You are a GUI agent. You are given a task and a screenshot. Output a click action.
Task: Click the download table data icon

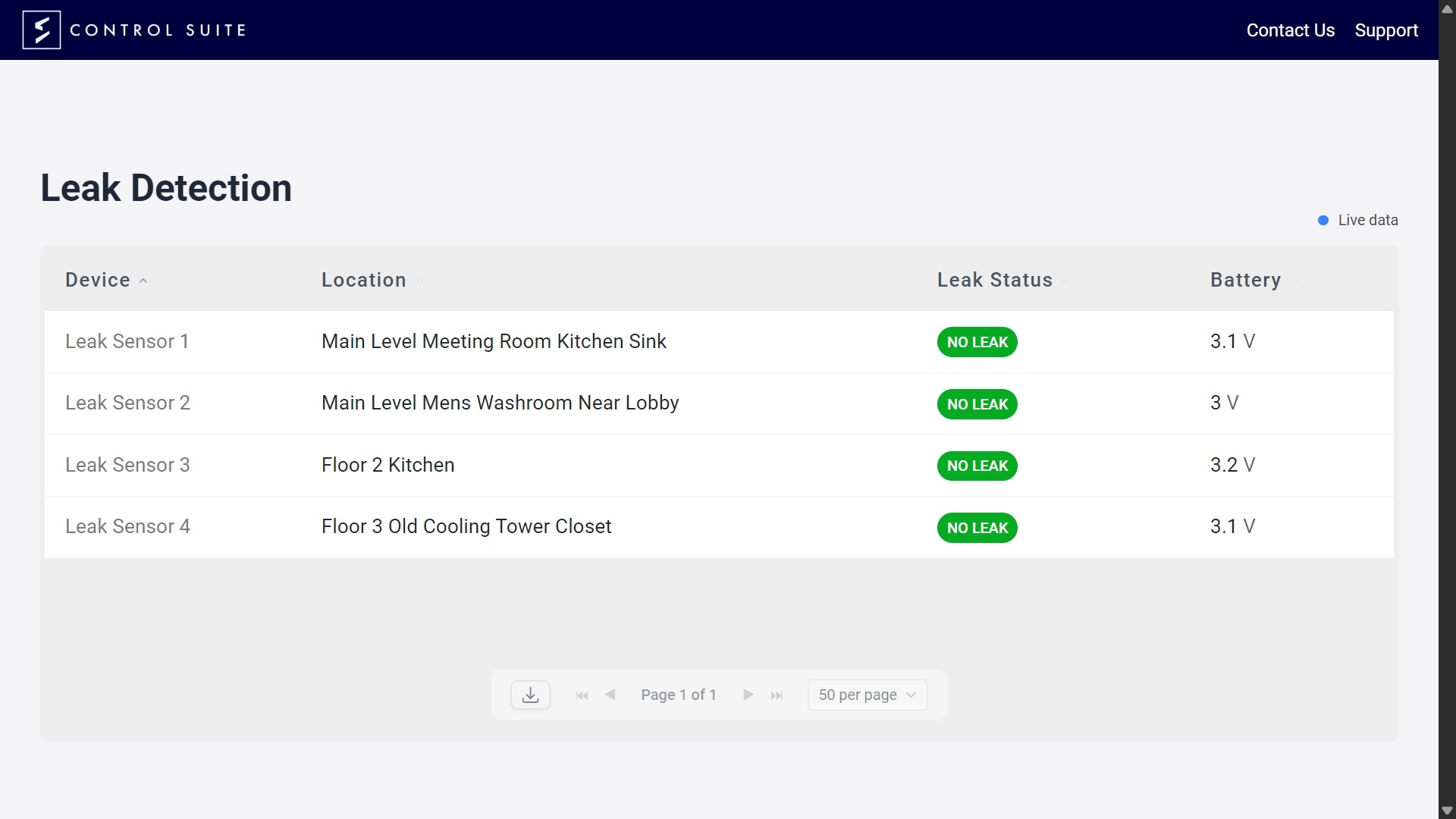click(x=531, y=695)
